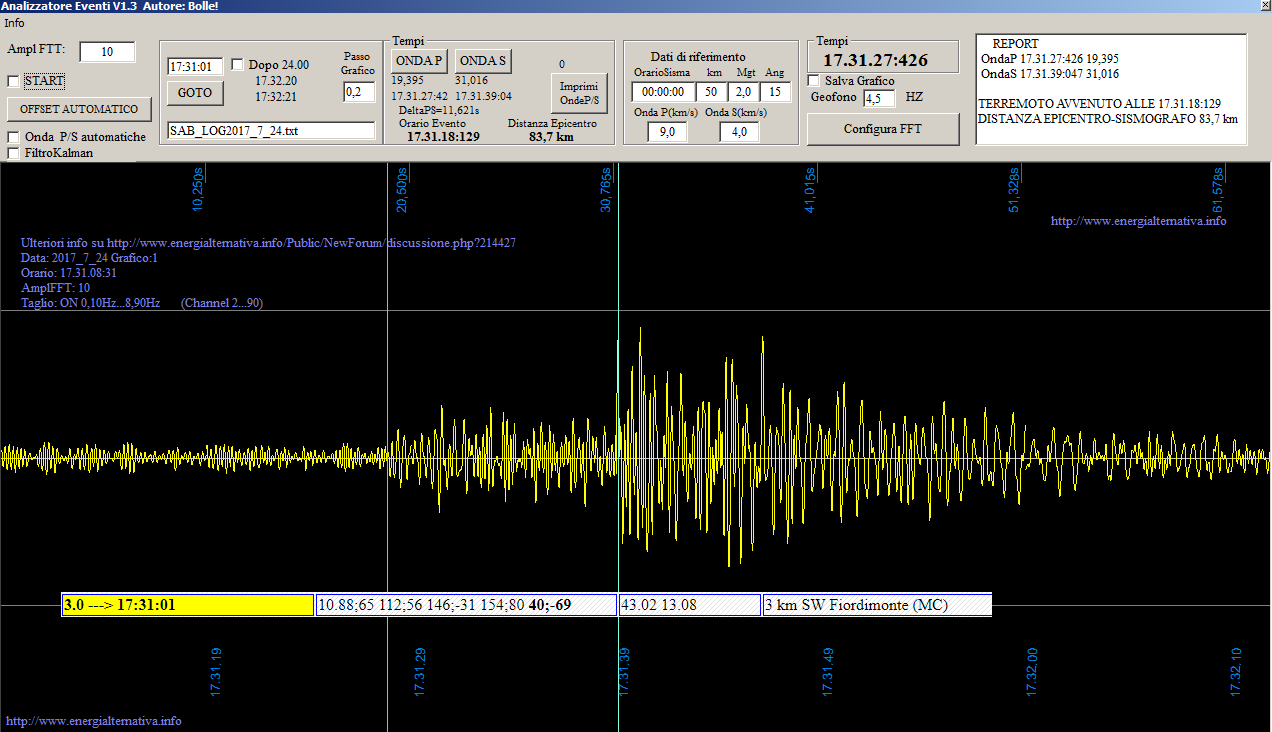Click the Geofono frequency field

click(879, 98)
